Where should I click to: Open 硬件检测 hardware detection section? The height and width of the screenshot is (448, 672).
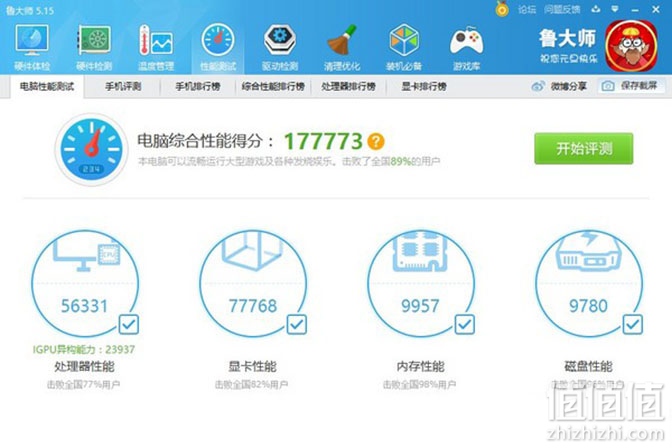(x=94, y=48)
